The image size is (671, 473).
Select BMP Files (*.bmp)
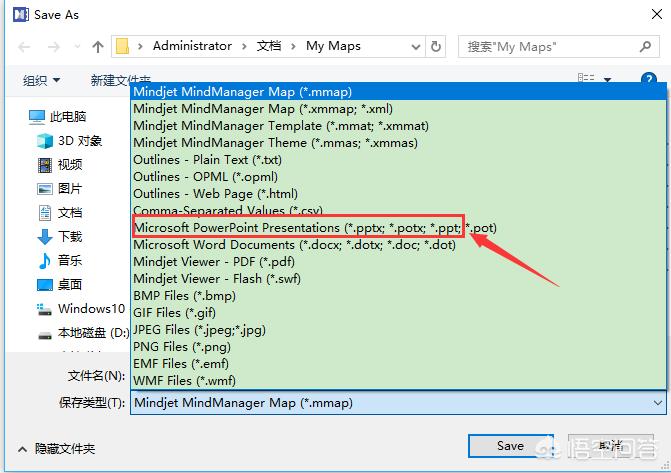[398, 296]
